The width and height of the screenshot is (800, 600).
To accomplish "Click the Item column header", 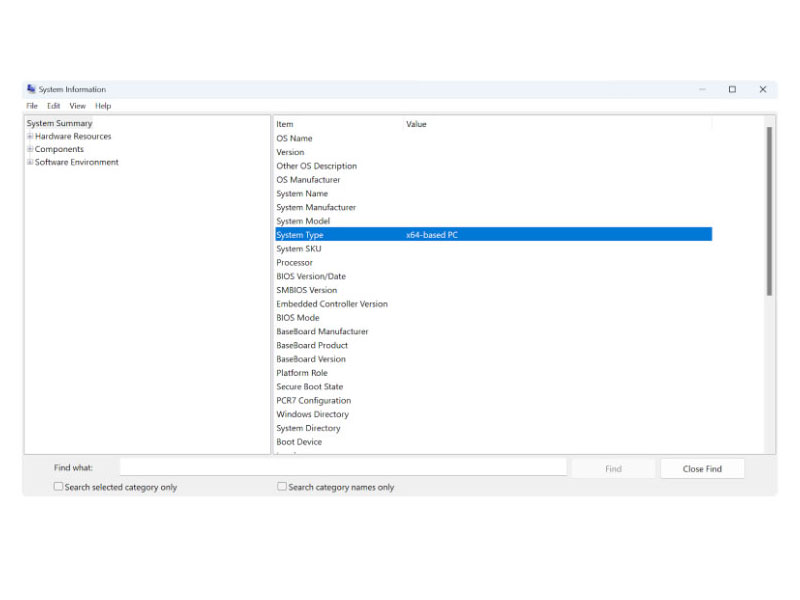I will pyautogui.click(x=339, y=124).
